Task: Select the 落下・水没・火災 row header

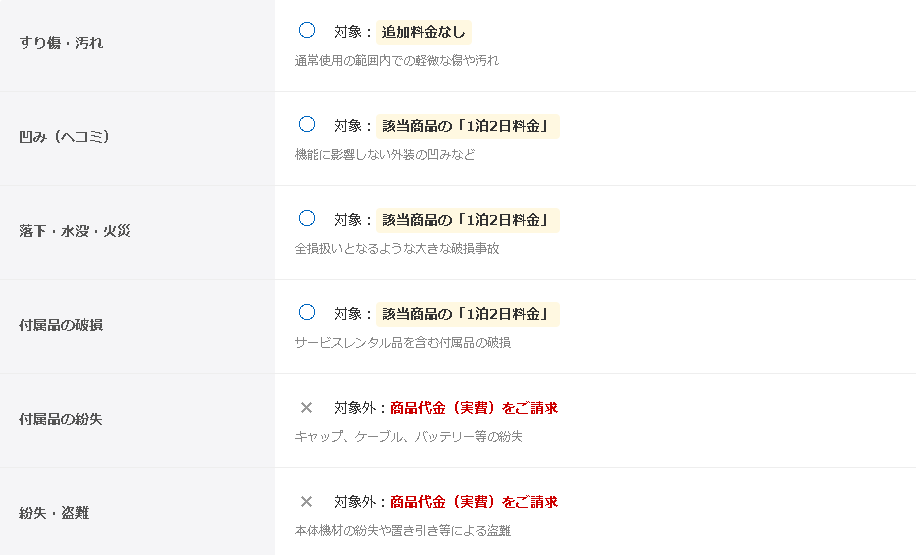Action: point(75,231)
